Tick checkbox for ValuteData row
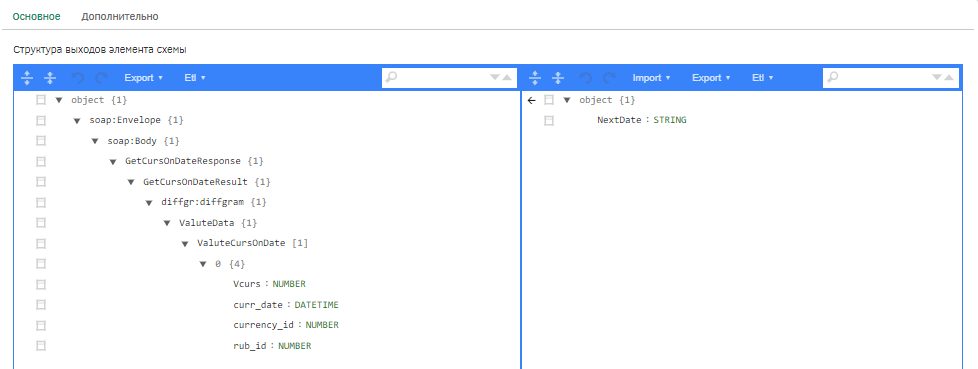Viewport: 978px width, 369px height. pyautogui.click(x=41, y=223)
